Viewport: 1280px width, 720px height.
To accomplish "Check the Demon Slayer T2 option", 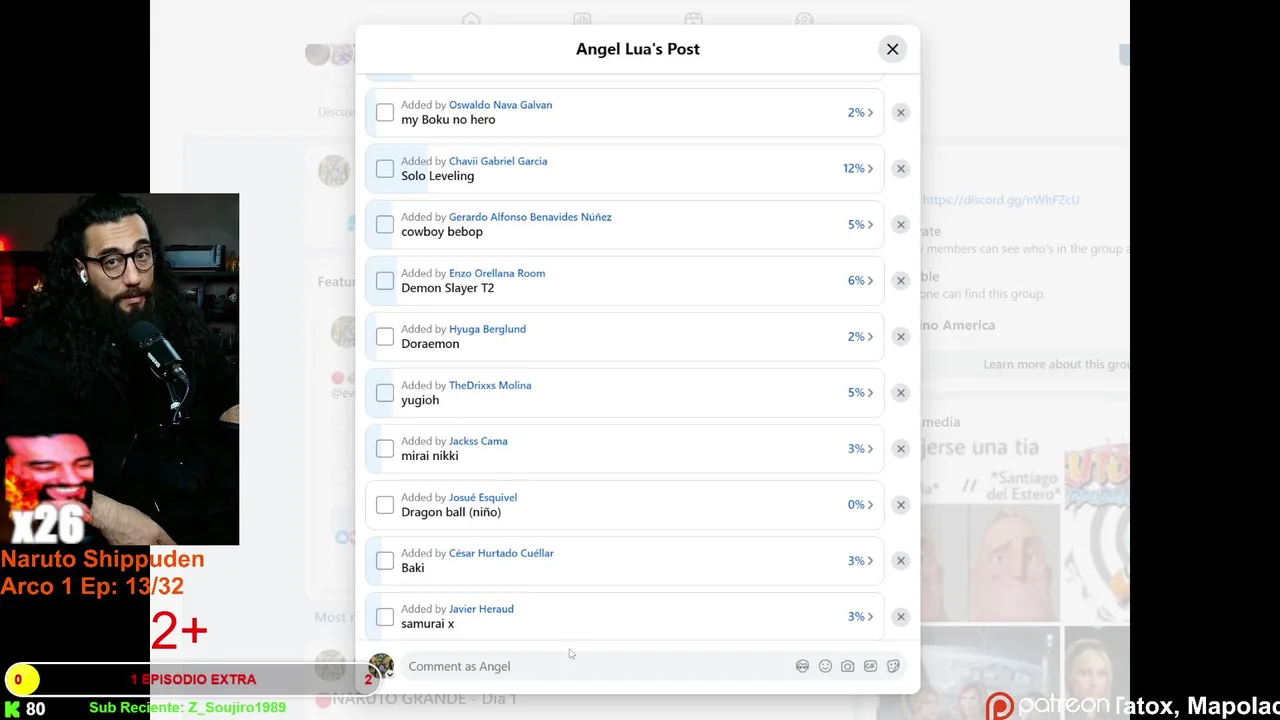I will [385, 281].
